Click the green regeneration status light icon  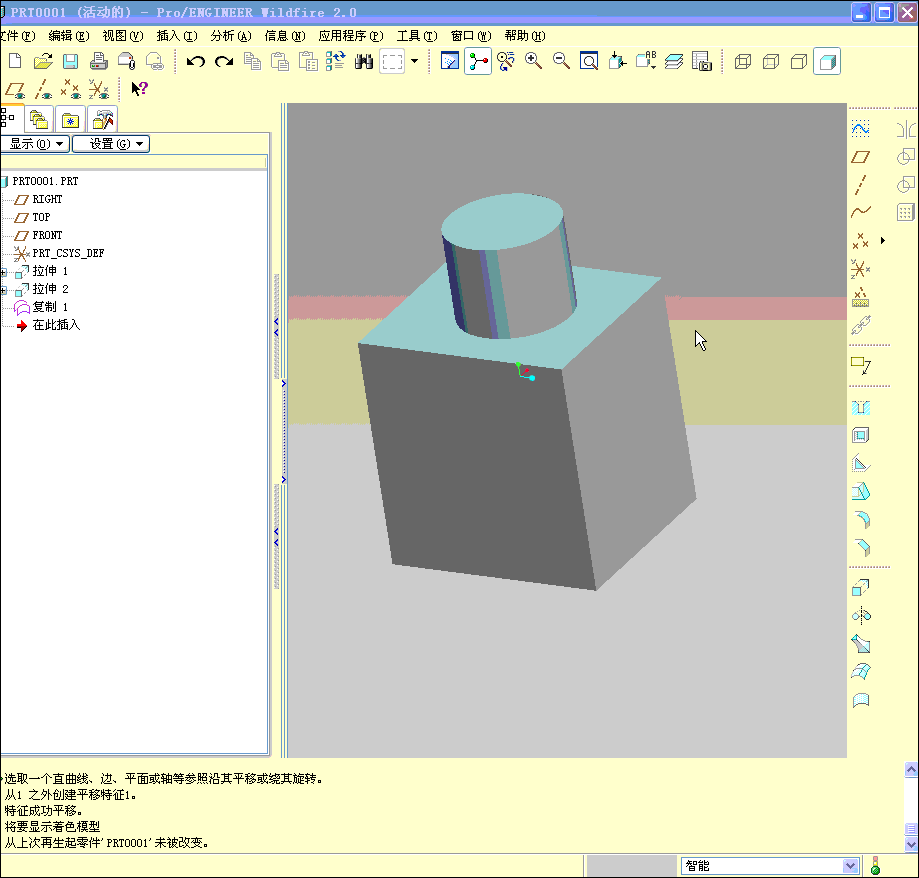coord(876,866)
